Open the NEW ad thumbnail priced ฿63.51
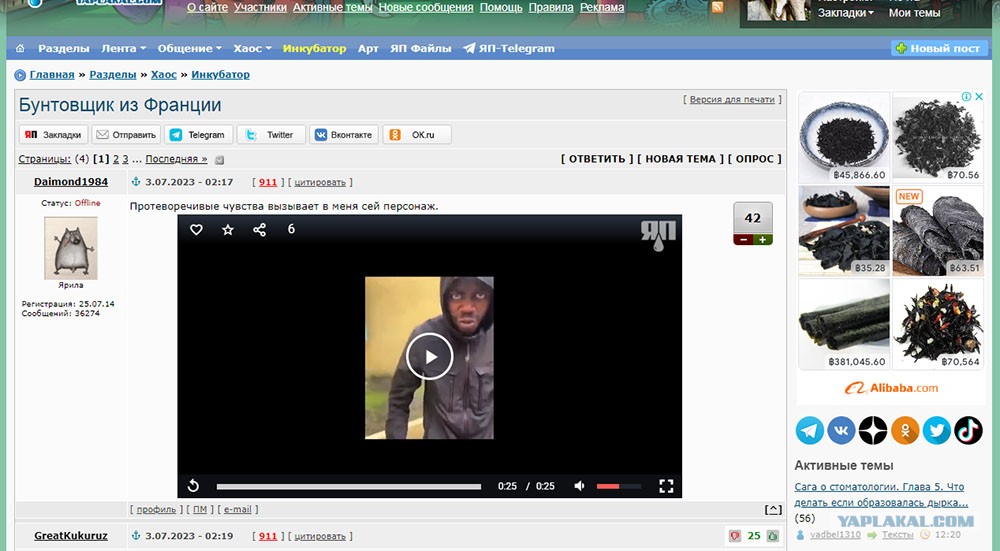Screen dimensions: 1000x551 938,231
